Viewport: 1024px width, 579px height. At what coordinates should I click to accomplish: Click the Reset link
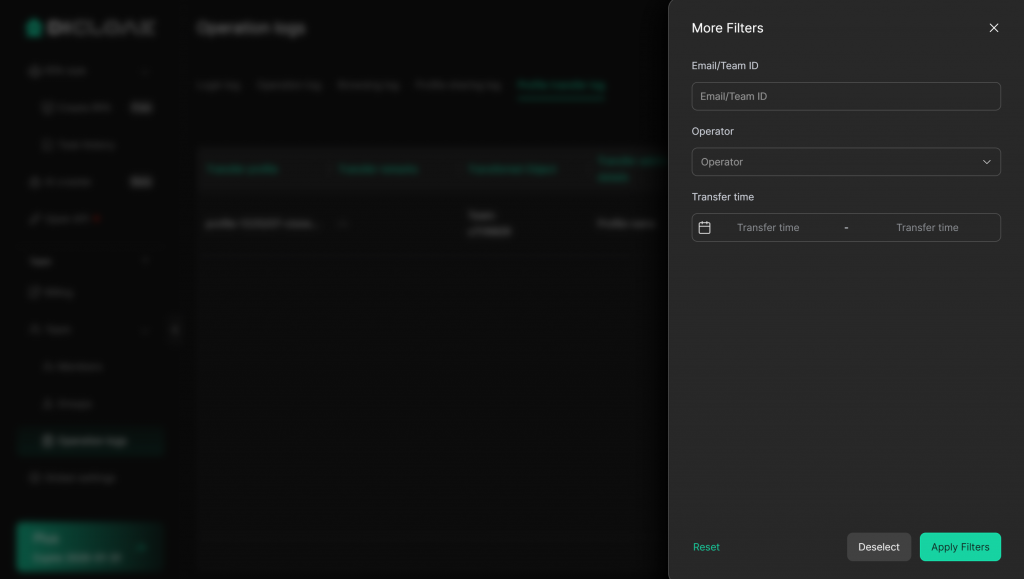pyautogui.click(x=706, y=547)
